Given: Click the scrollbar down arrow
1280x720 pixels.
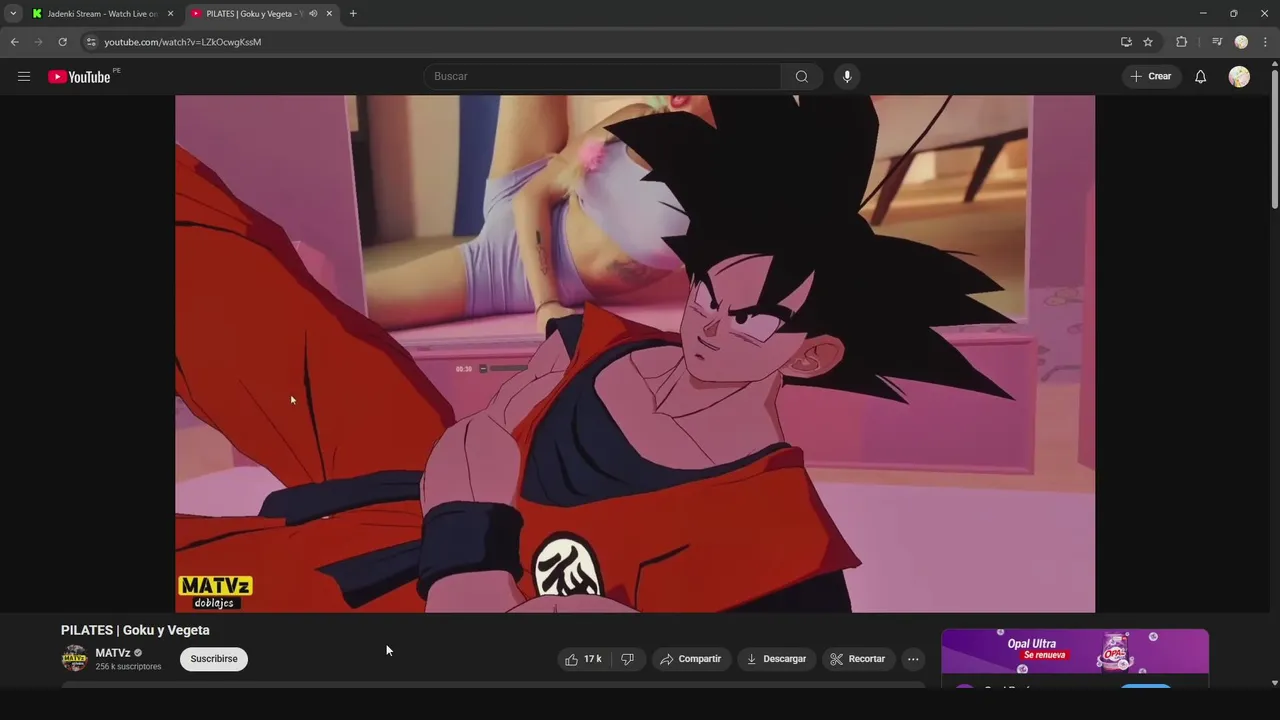Looking at the screenshot, I should [1275, 683].
